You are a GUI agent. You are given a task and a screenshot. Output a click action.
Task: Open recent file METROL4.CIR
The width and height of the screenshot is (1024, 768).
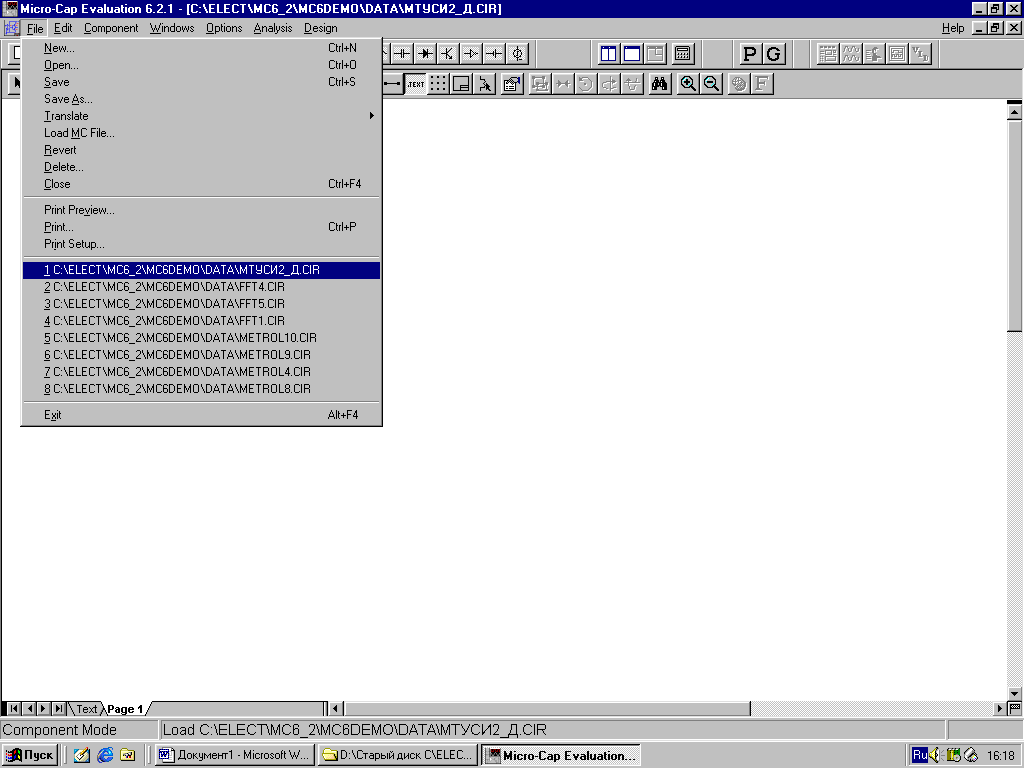[201, 372]
